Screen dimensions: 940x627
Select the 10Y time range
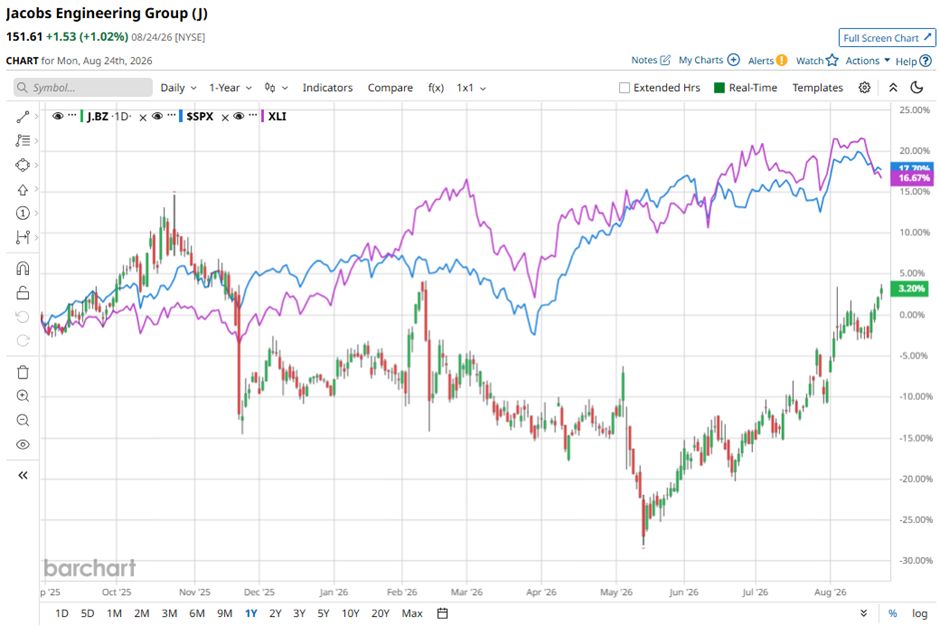pos(350,613)
